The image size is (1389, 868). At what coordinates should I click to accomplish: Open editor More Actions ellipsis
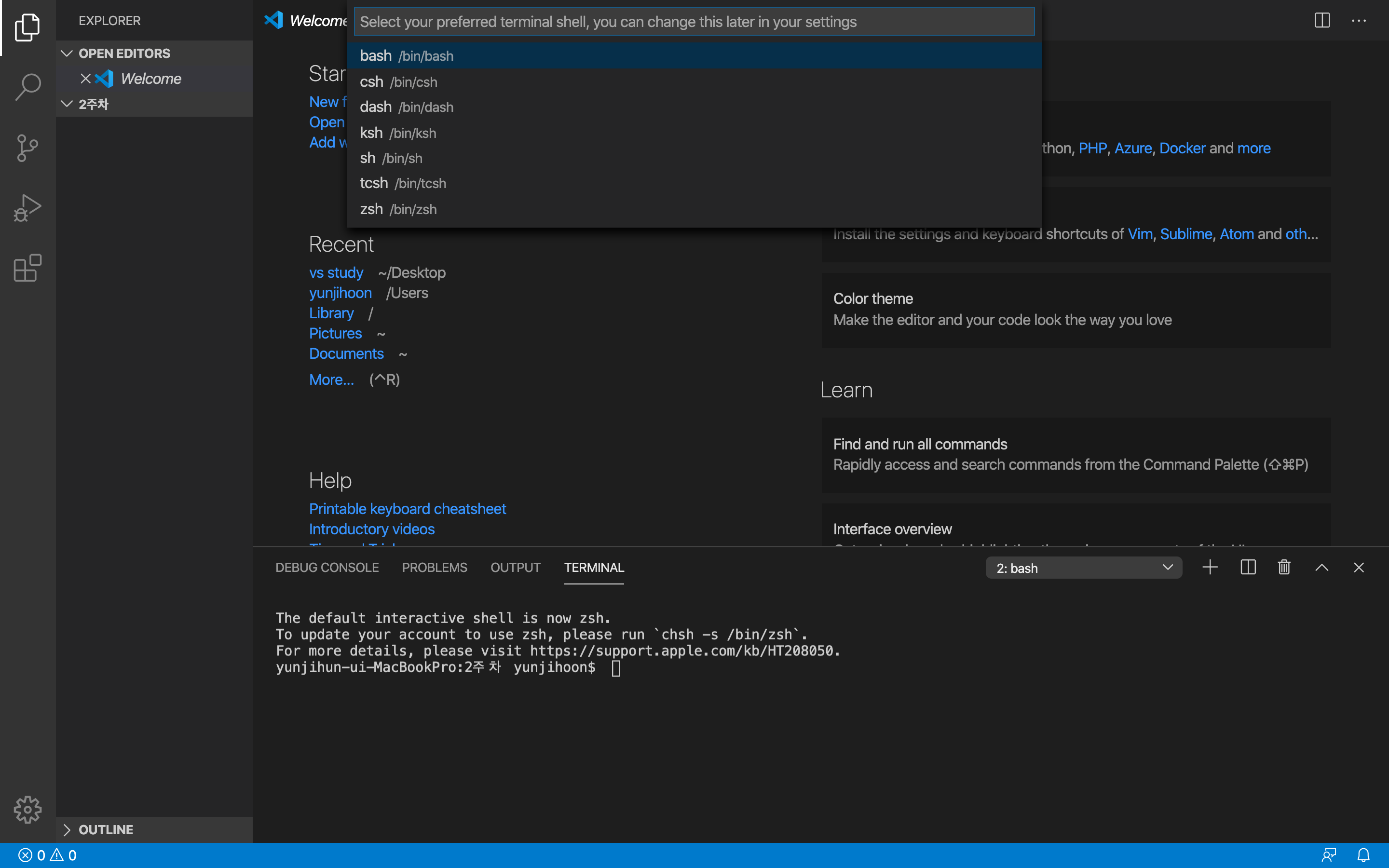click(1359, 21)
